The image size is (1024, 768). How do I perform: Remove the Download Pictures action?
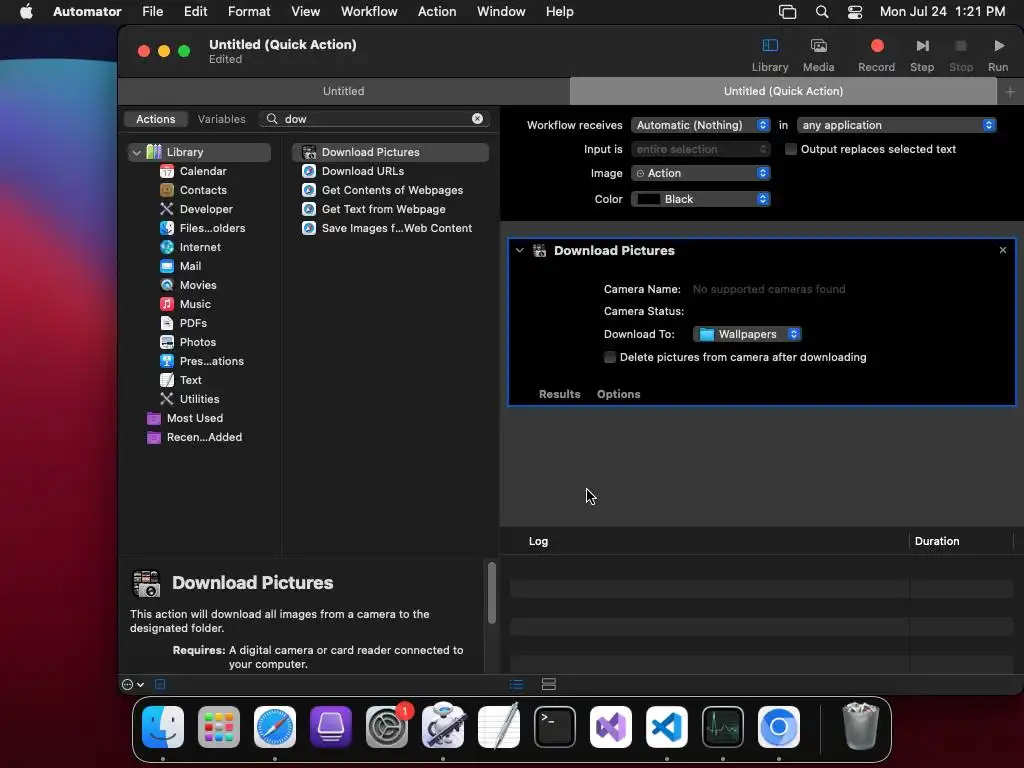(x=1002, y=250)
